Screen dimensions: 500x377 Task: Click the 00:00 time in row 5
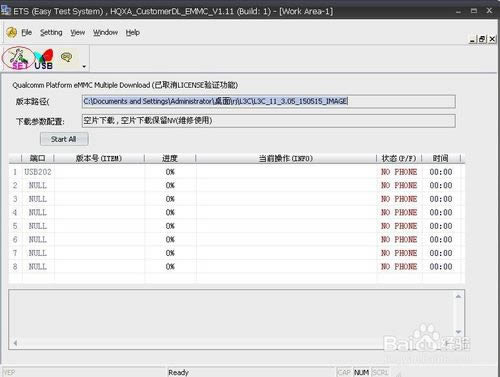(441, 226)
